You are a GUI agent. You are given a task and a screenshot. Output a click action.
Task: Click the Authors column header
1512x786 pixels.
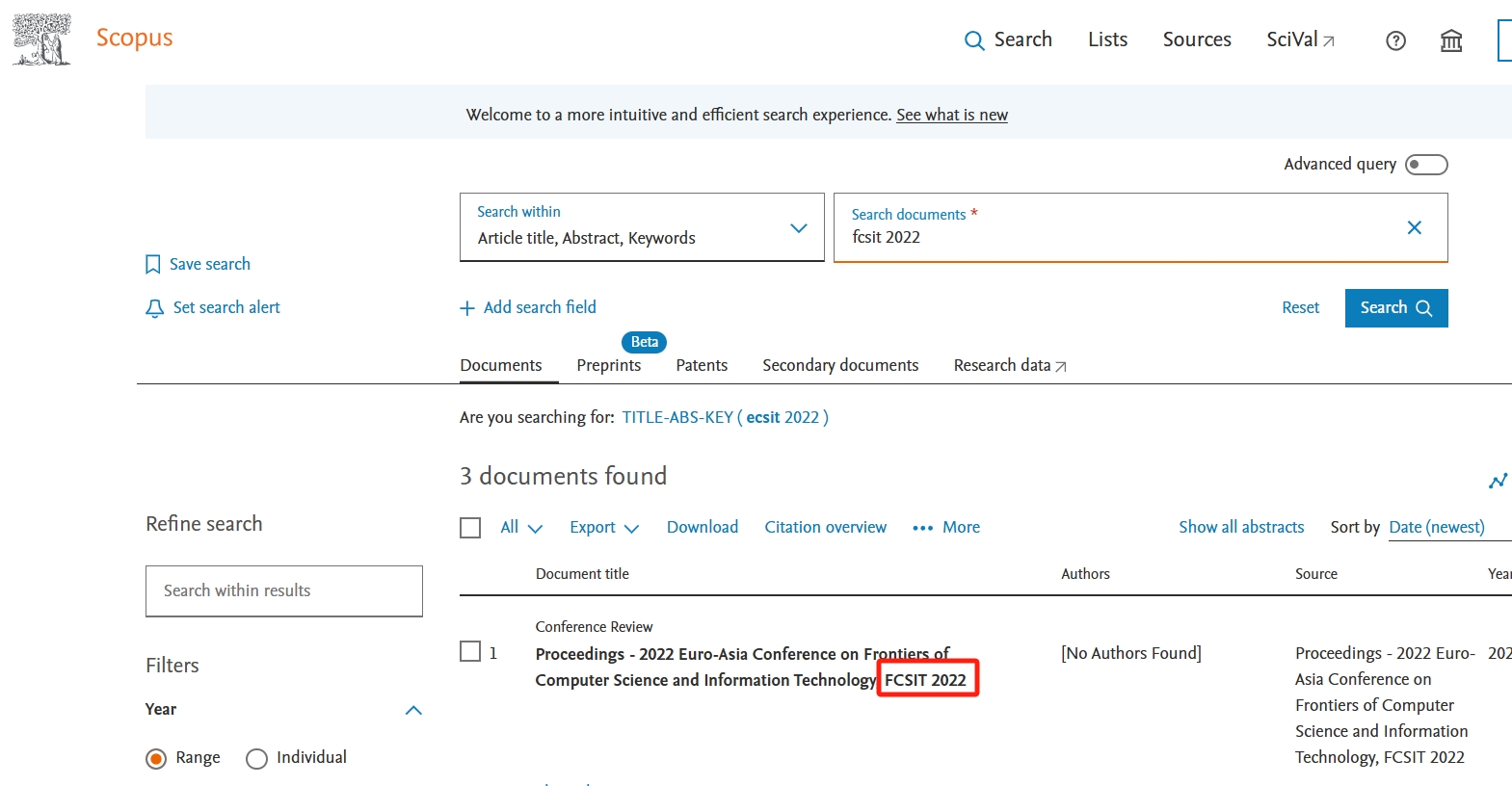(x=1085, y=574)
